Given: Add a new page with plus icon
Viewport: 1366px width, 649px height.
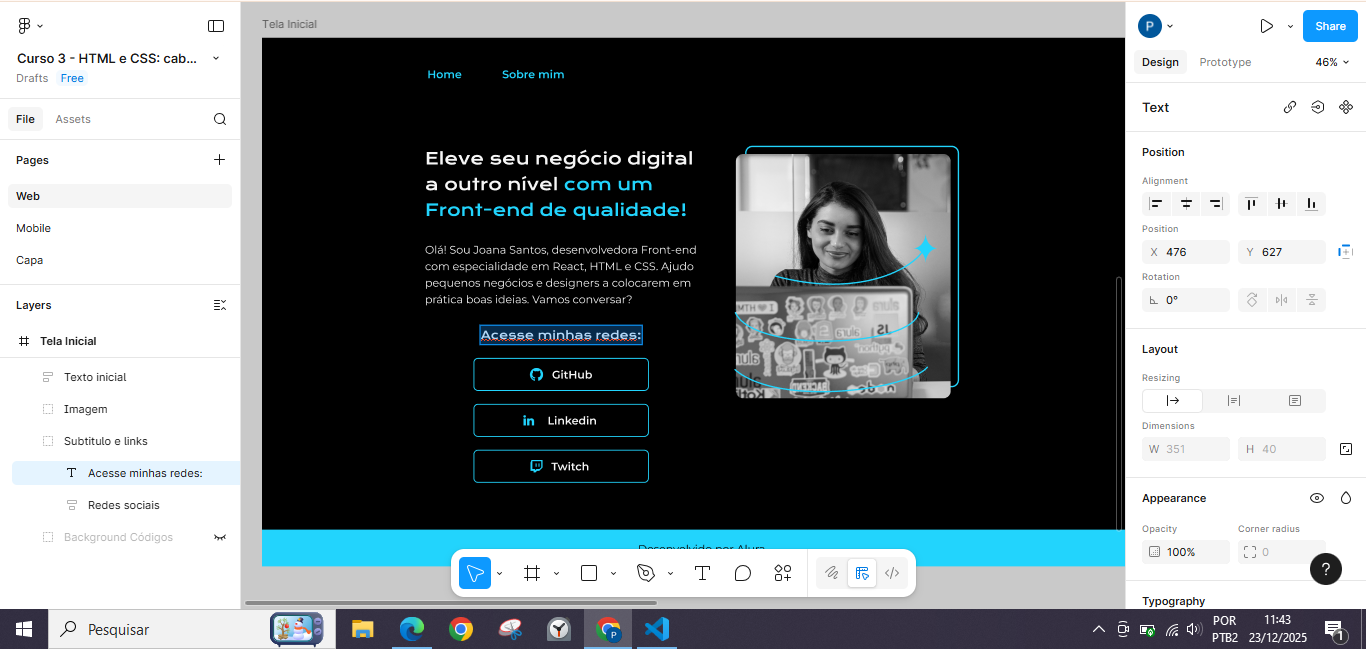Looking at the screenshot, I should pyautogui.click(x=220, y=160).
